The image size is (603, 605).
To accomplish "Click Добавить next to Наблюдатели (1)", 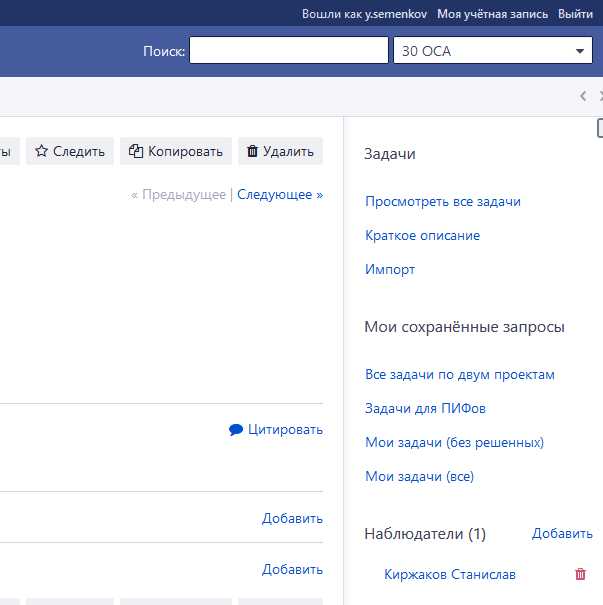I will [562, 533].
